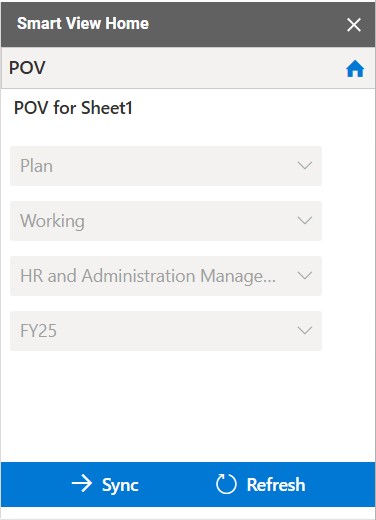Expand the HR and Administration dropdown chevron
This screenshot has width=376, height=520.
pos(305,276)
